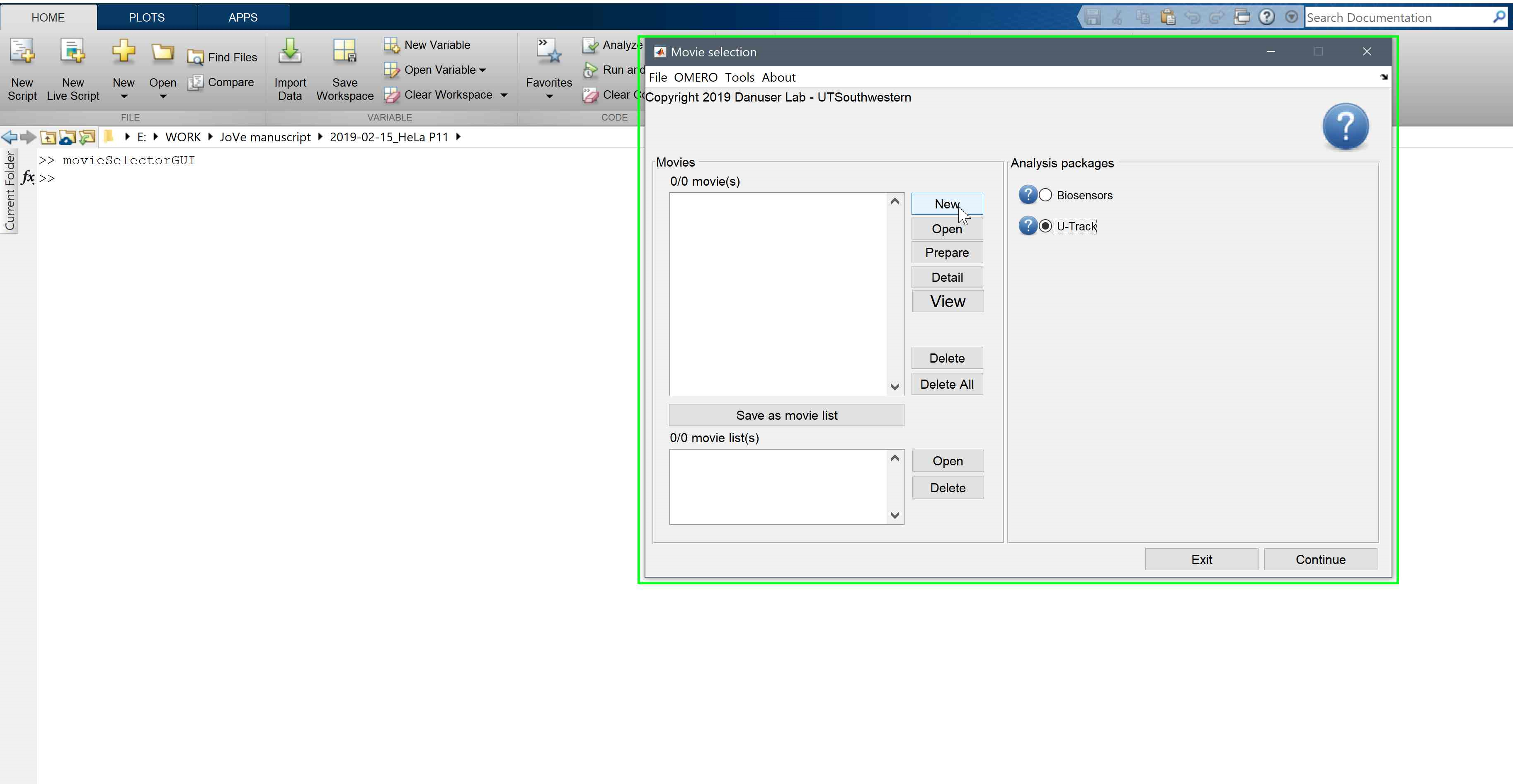Select the U-Track radio button
This screenshot has width=1513, height=784.
click(1045, 226)
